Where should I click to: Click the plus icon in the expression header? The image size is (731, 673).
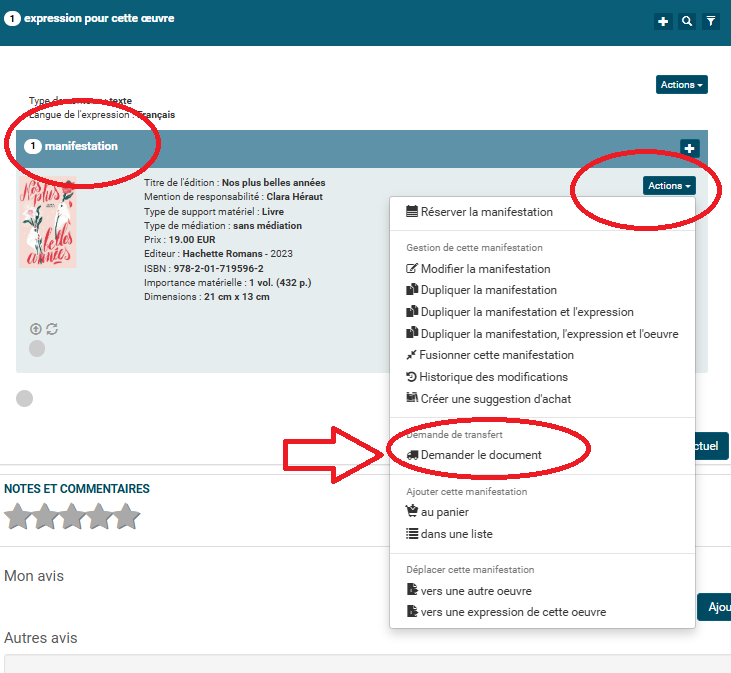tap(663, 21)
